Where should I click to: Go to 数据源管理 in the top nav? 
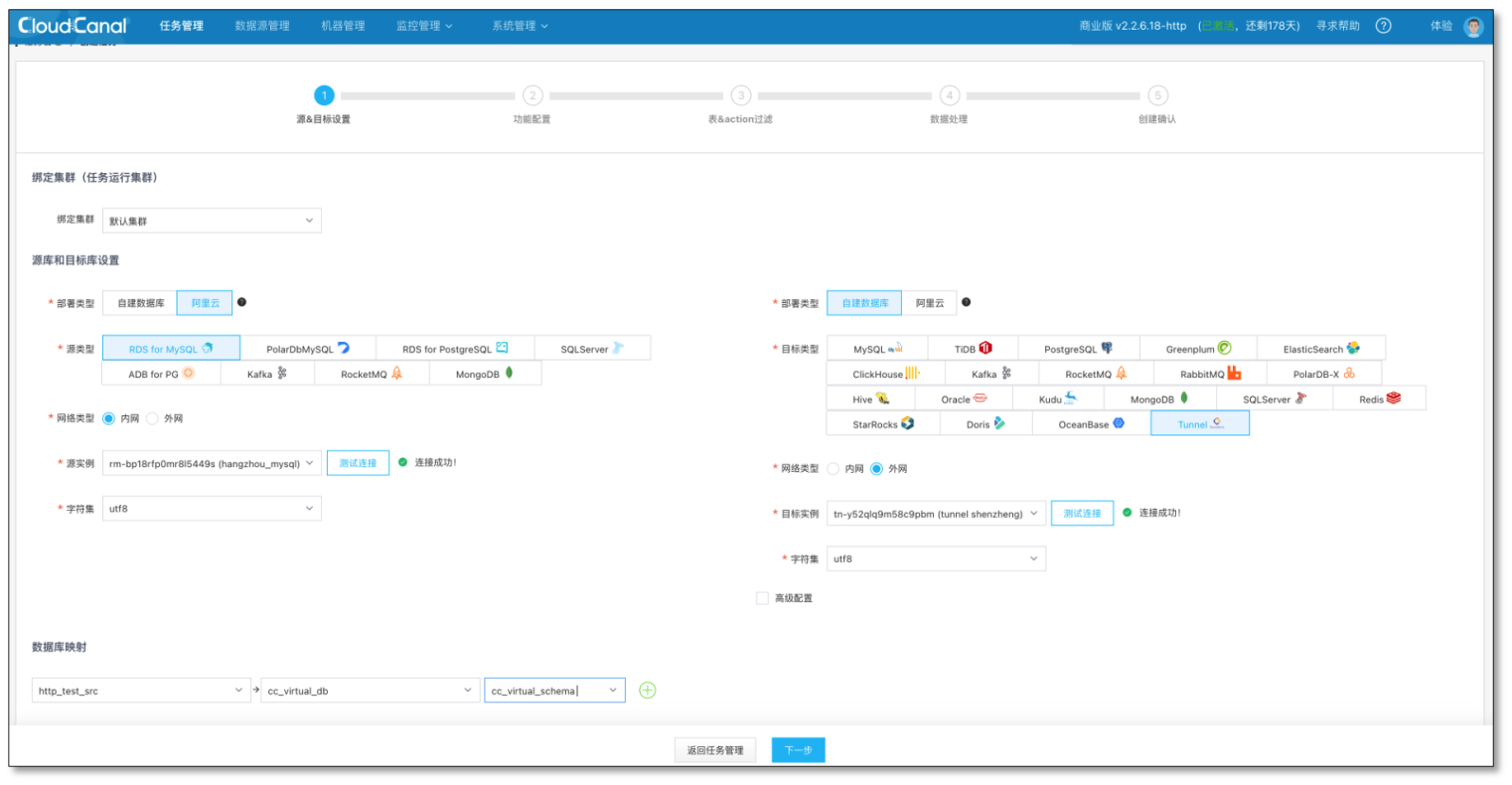click(x=262, y=26)
